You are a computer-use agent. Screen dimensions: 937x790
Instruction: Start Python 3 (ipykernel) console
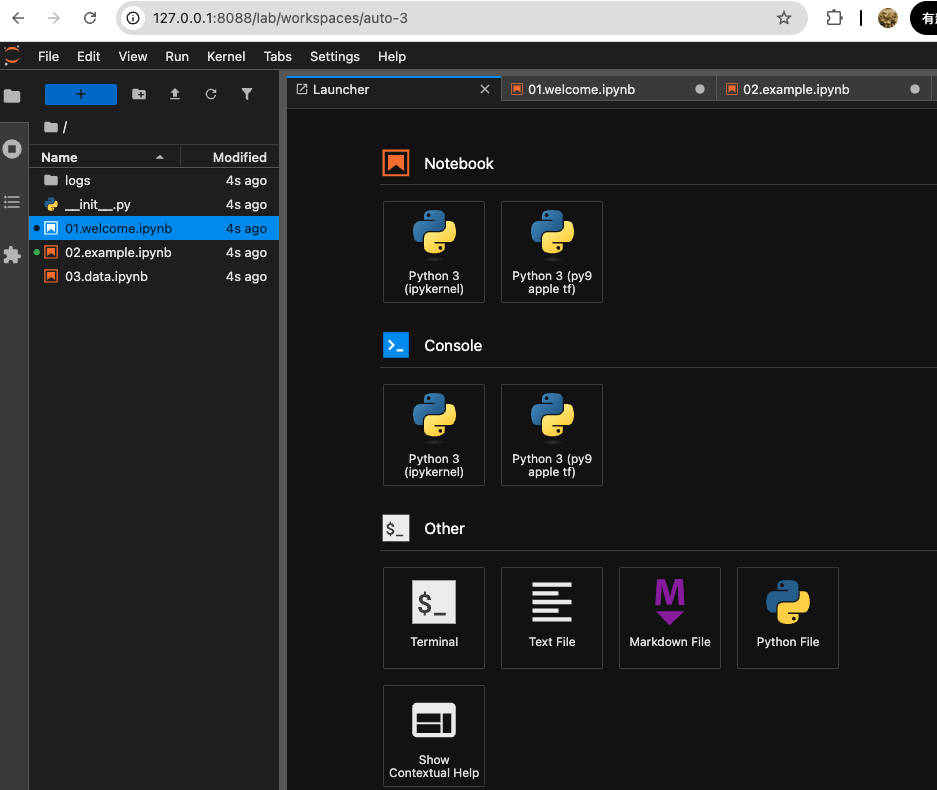434,434
